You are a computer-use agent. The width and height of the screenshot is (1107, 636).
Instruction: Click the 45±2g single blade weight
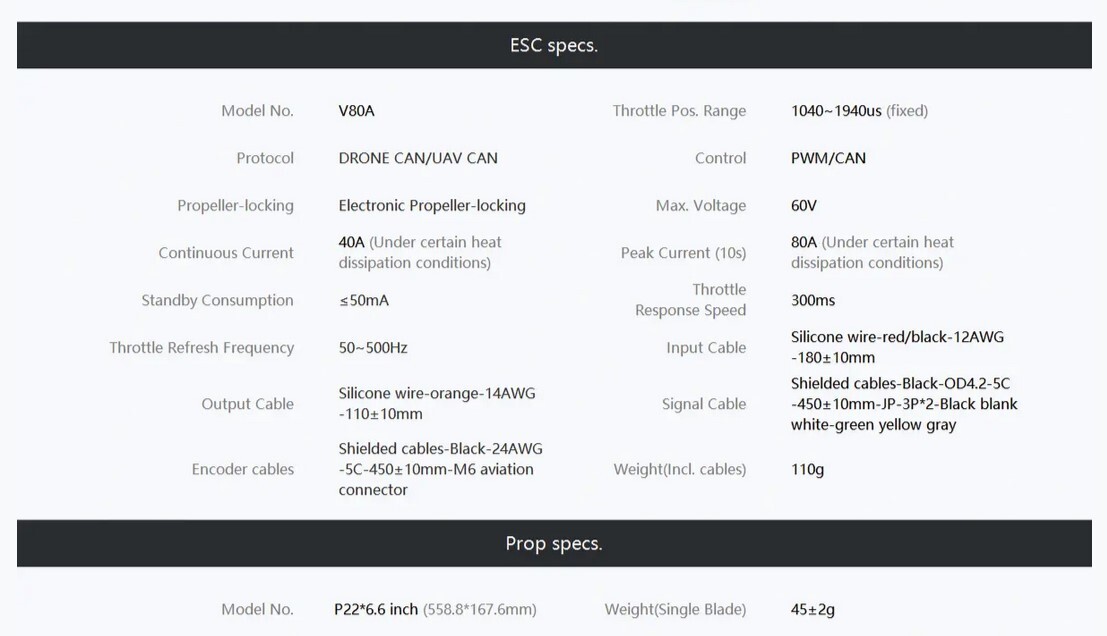coord(813,609)
